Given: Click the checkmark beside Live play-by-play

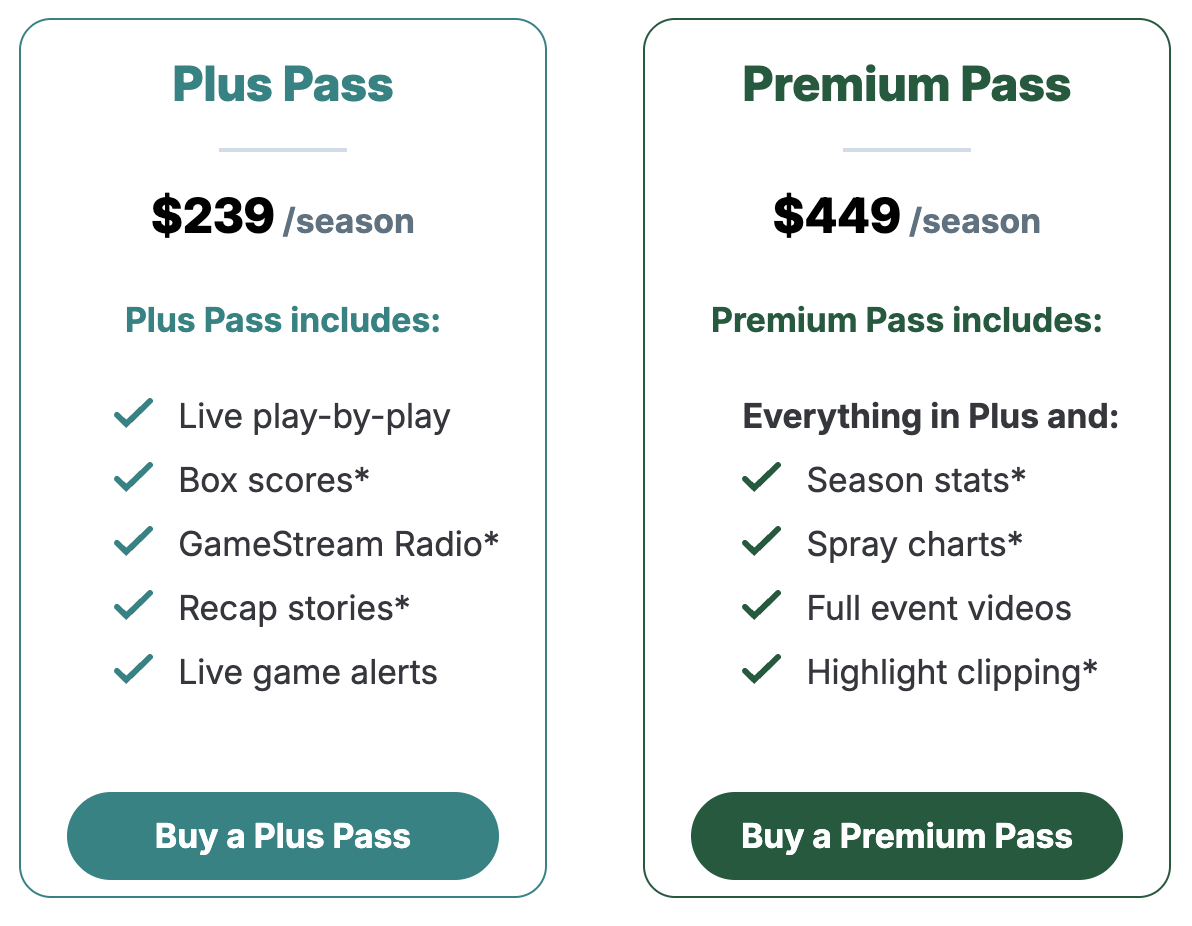Looking at the screenshot, I should point(133,414).
